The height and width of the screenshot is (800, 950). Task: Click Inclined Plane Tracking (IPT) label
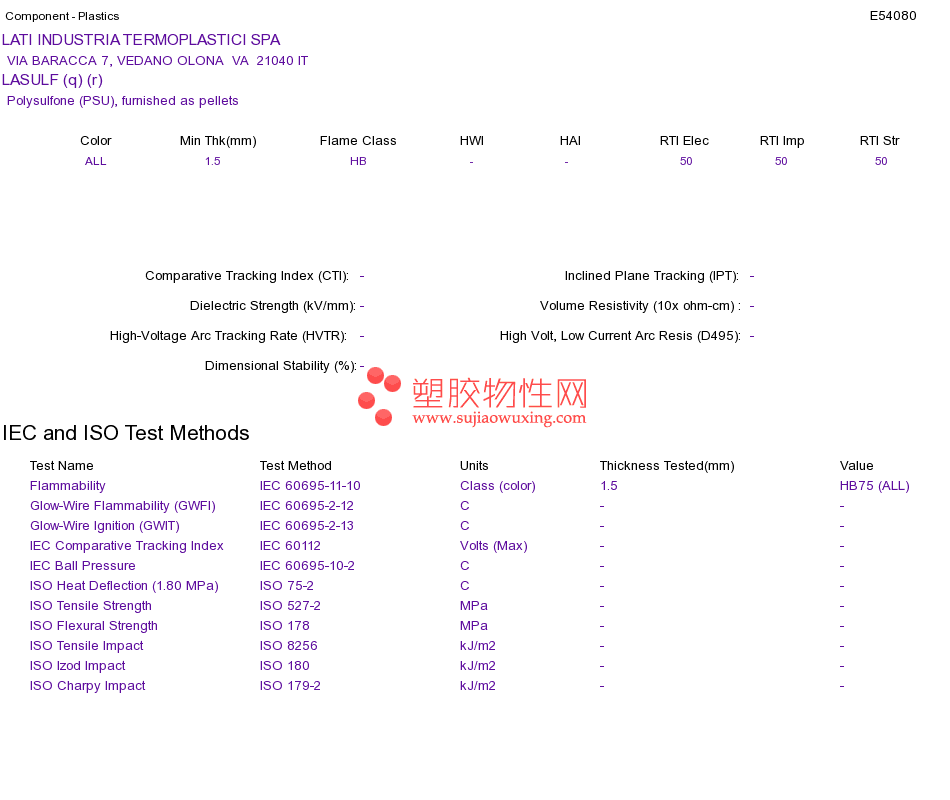[651, 276]
